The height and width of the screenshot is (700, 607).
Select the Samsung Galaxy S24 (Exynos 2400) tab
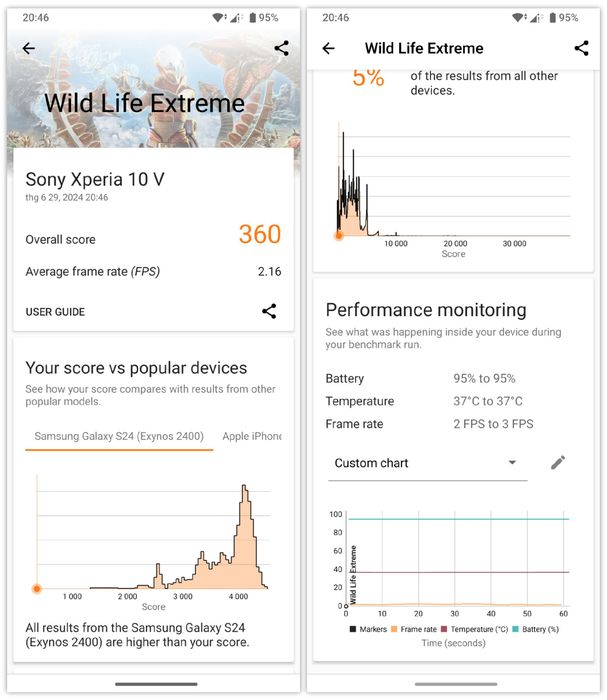119,437
